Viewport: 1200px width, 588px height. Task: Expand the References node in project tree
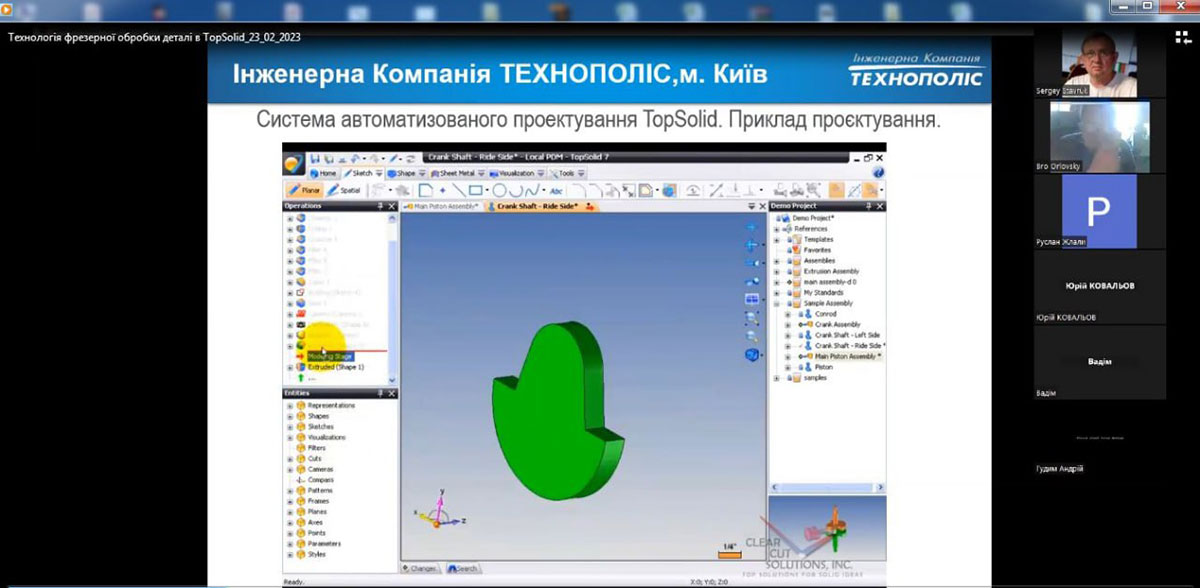(x=777, y=229)
